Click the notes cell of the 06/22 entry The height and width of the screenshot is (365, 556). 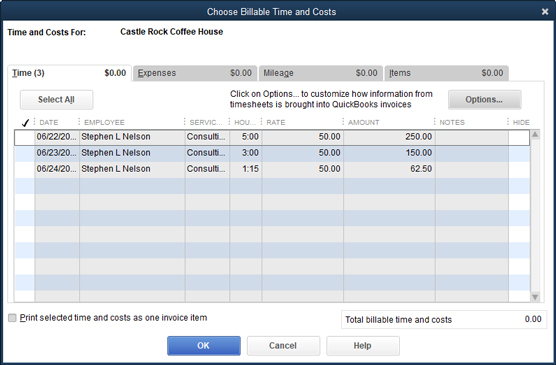click(472, 137)
